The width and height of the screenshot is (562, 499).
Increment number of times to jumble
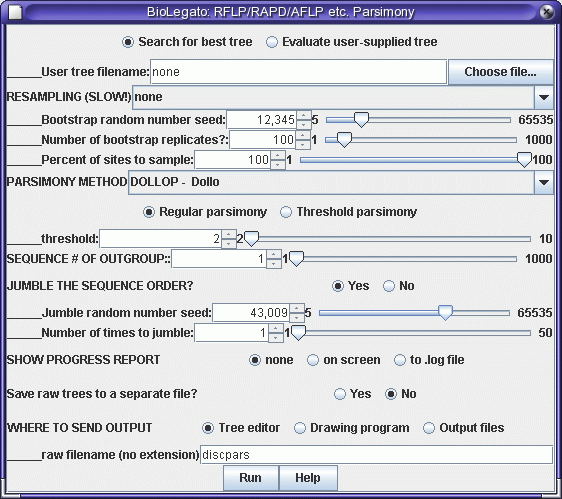point(276,328)
